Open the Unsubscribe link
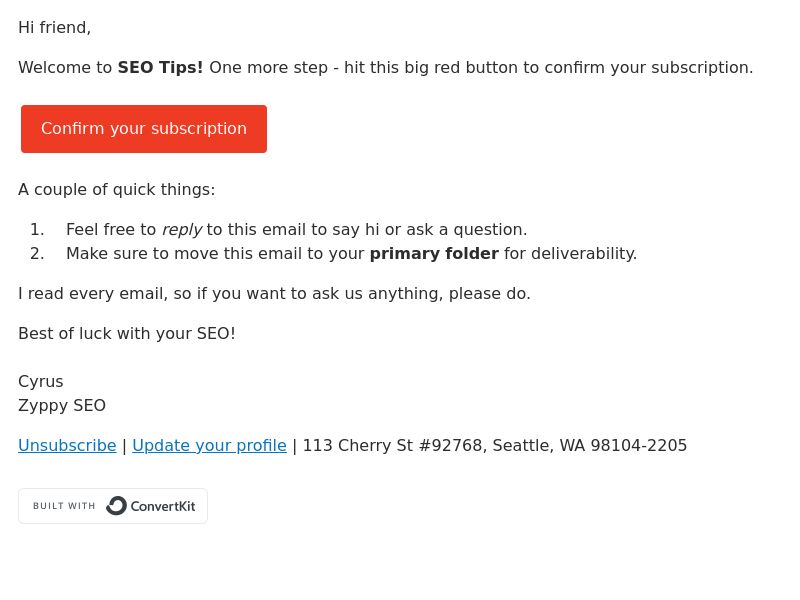This screenshot has height=600, width=800. (x=67, y=445)
